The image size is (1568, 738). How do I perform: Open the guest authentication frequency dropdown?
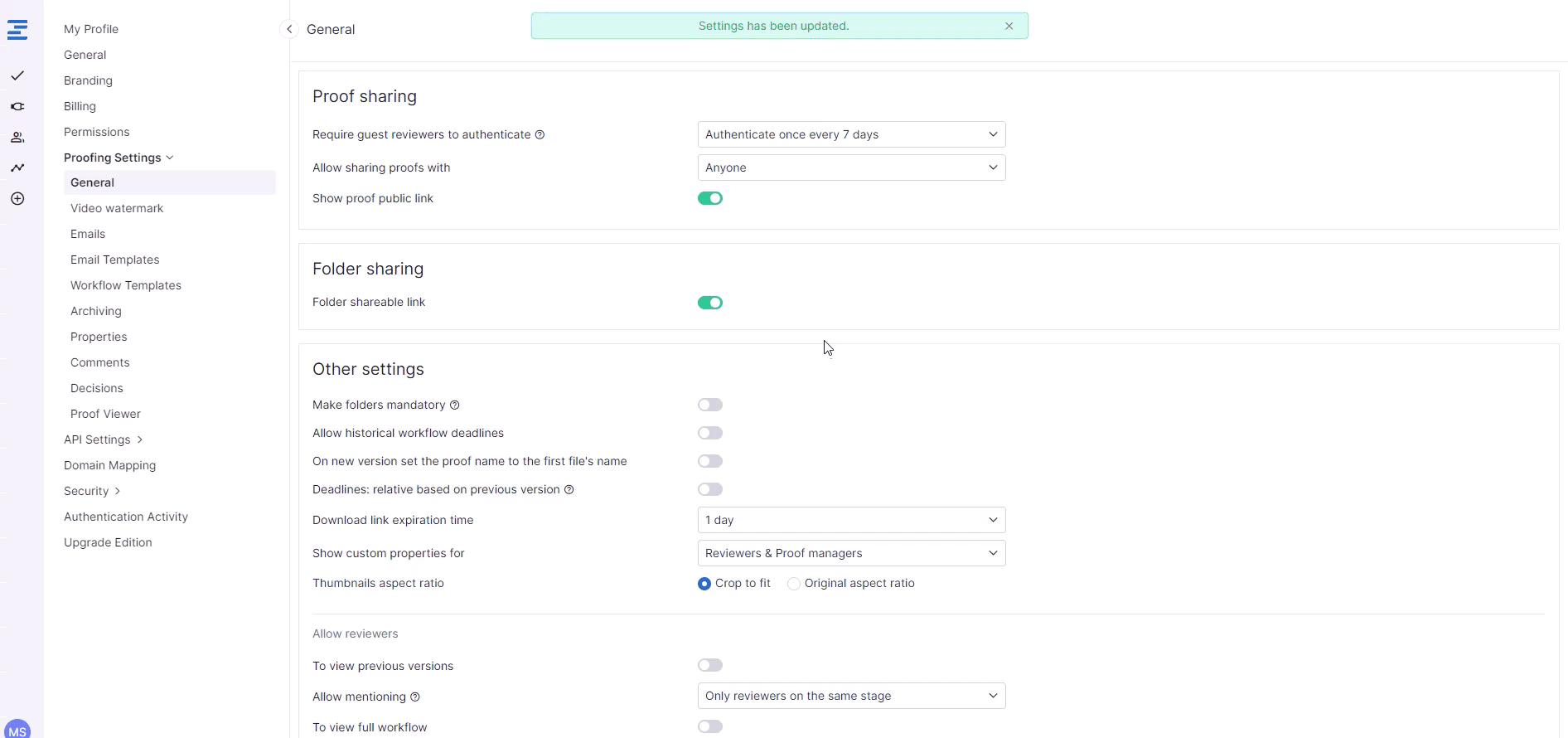point(851,134)
